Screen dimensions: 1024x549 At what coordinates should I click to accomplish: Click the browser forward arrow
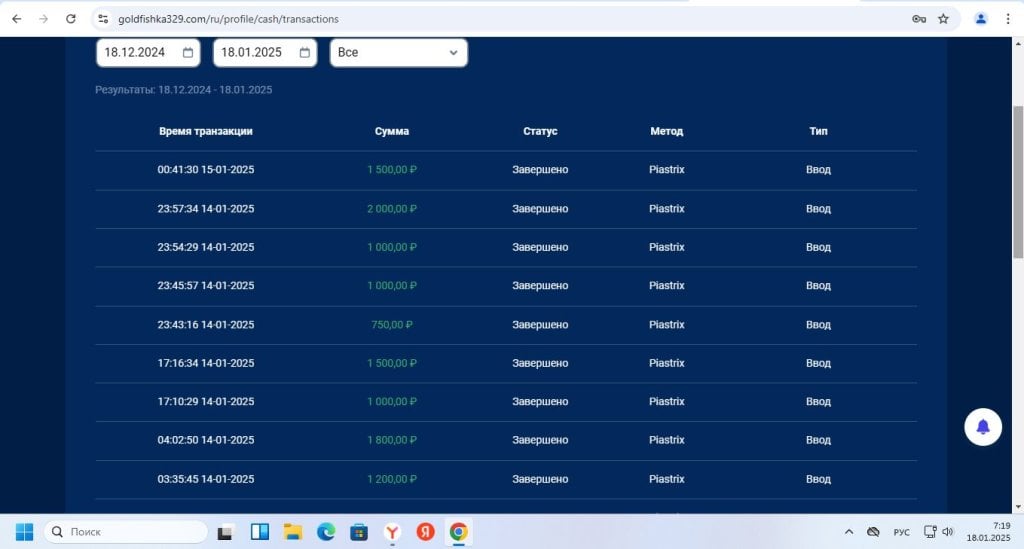point(44,19)
